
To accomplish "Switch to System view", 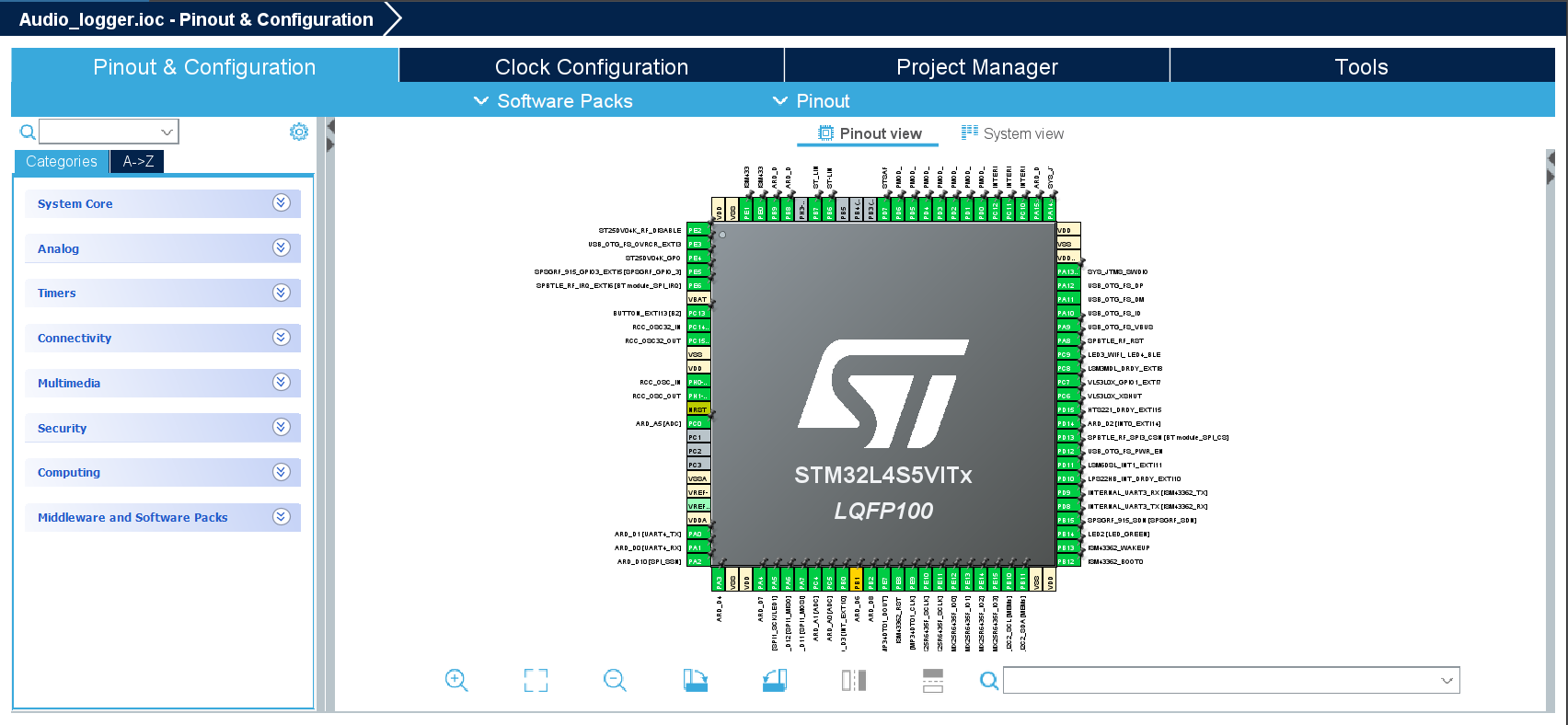I will (1012, 133).
